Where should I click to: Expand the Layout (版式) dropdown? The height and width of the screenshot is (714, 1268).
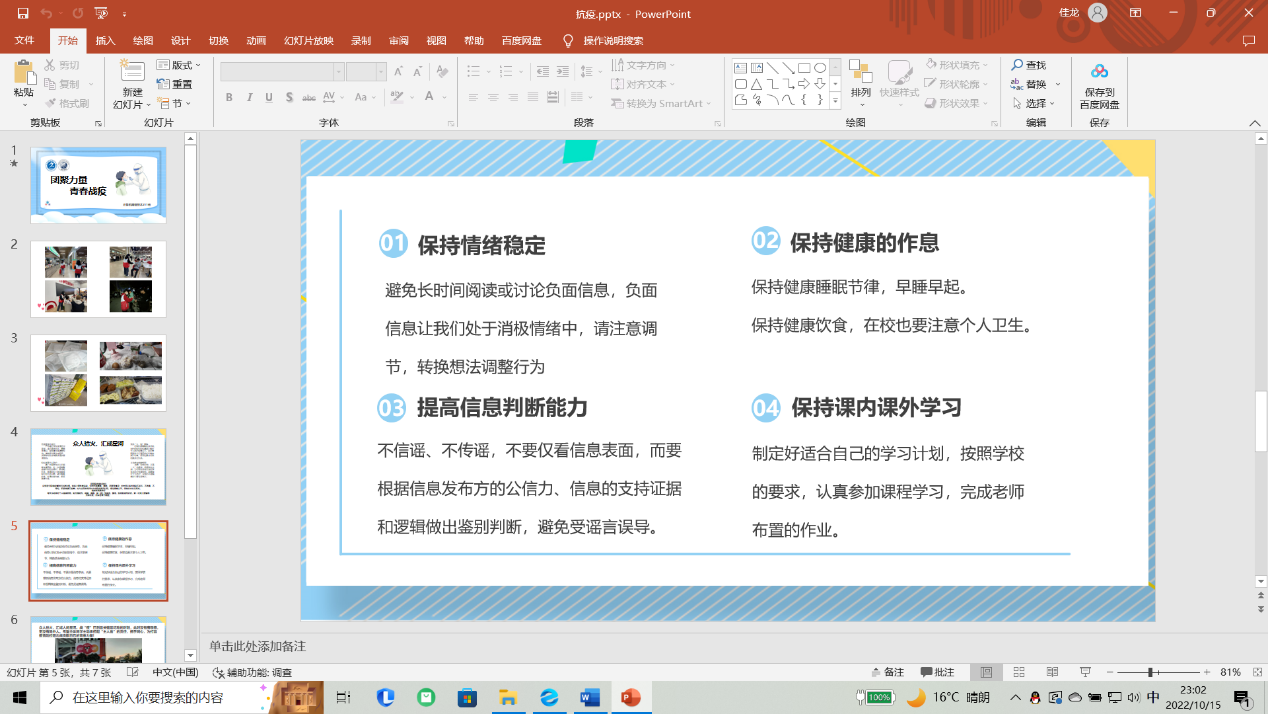180,65
